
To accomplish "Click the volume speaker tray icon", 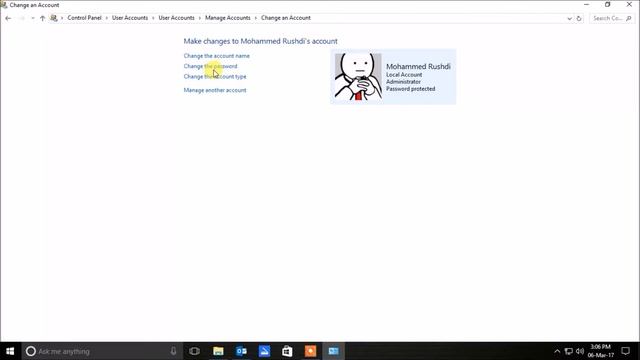I will click(x=580, y=351).
